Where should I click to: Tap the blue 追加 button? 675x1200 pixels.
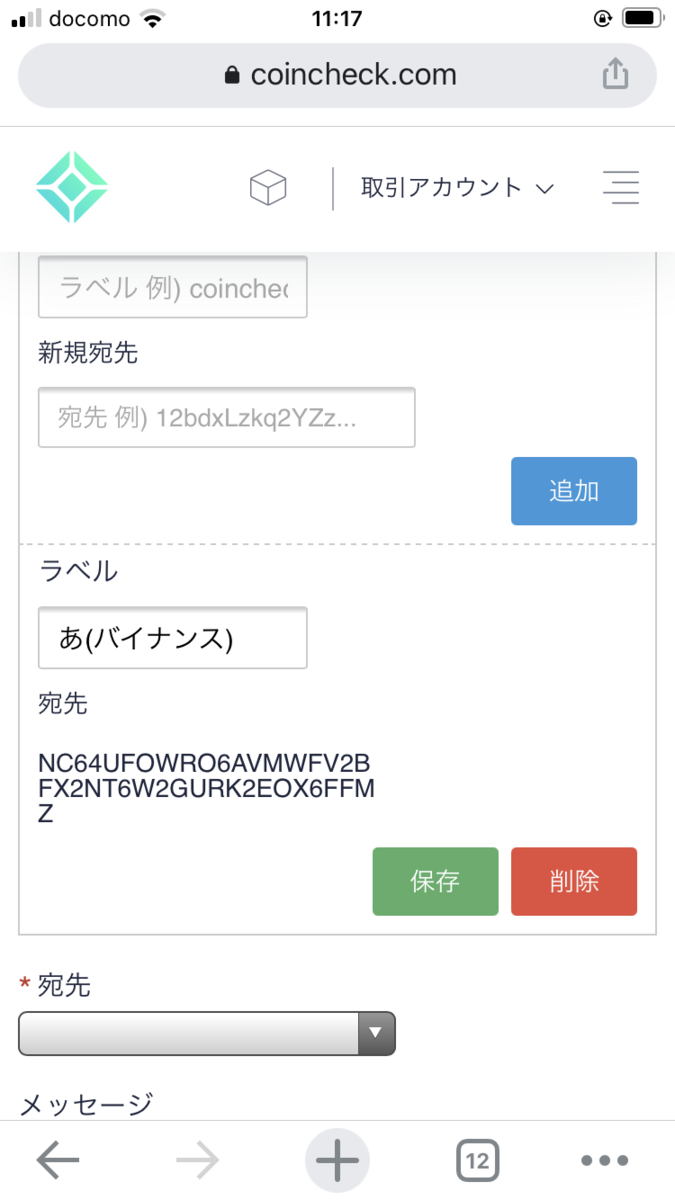tap(574, 491)
